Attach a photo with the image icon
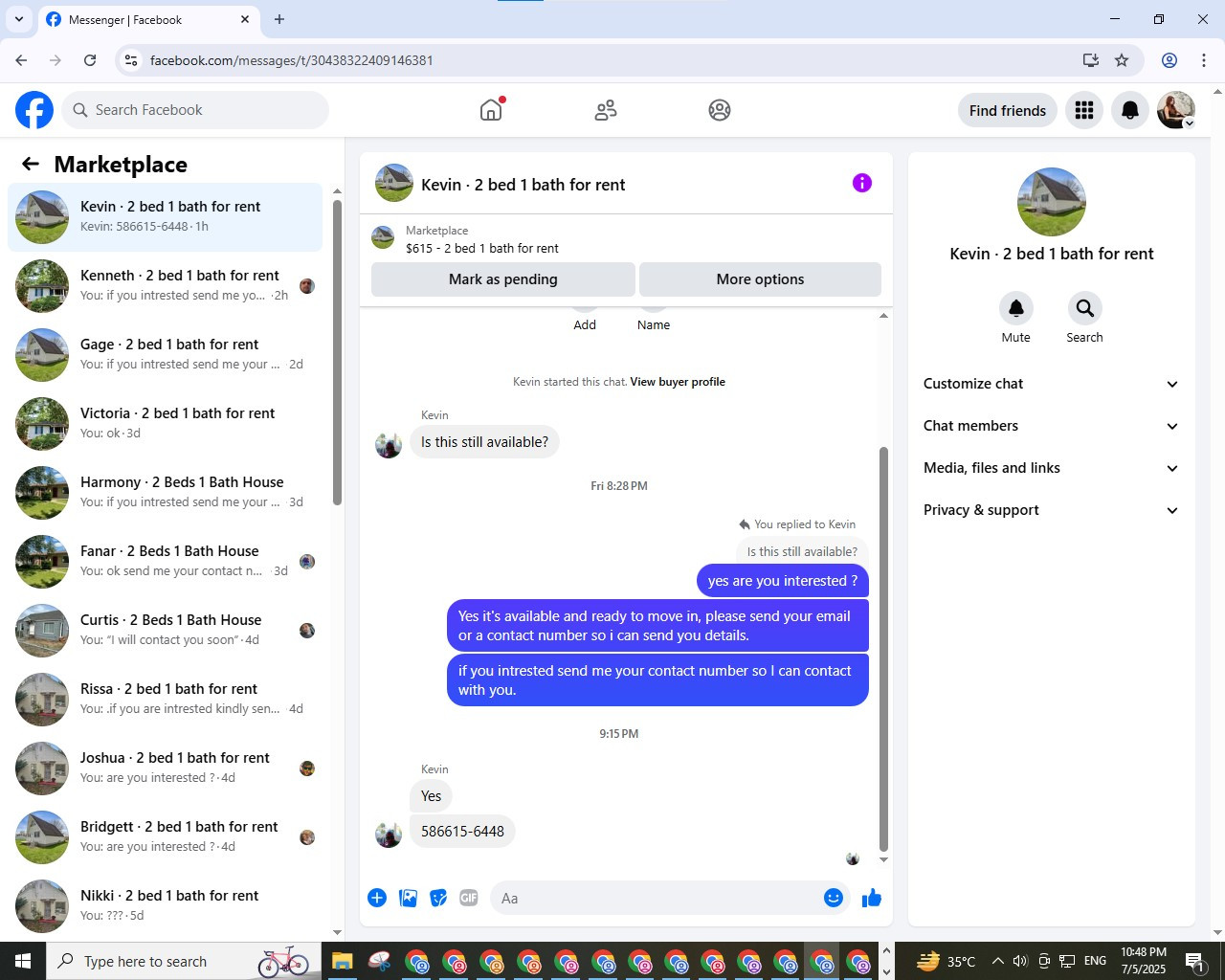 pos(408,898)
